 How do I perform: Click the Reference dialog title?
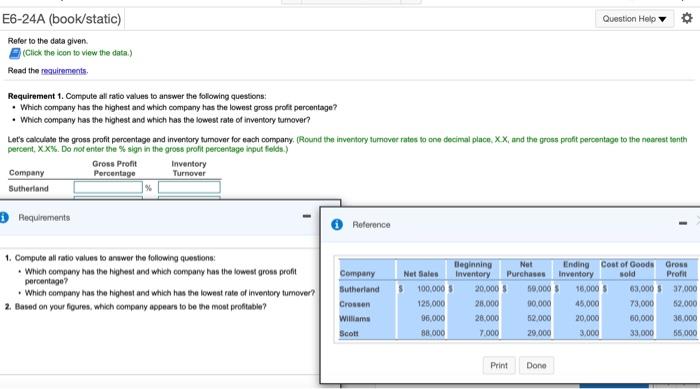pyautogui.click(x=371, y=225)
